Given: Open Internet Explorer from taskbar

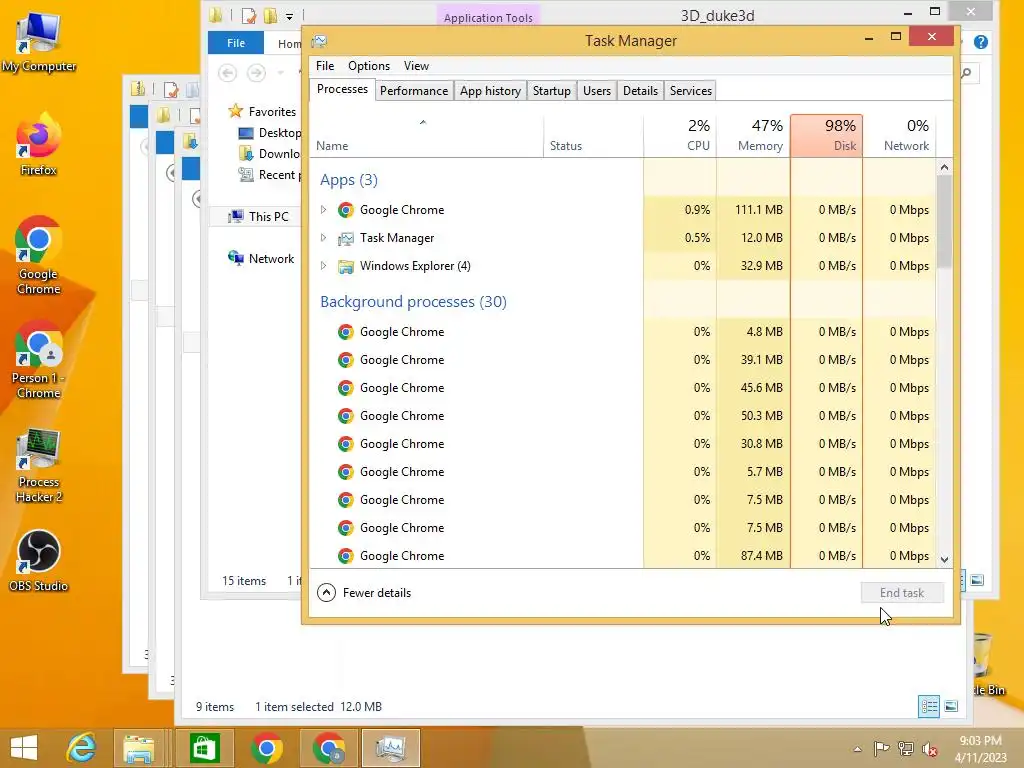Looking at the screenshot, I should (x=81, y=748).
